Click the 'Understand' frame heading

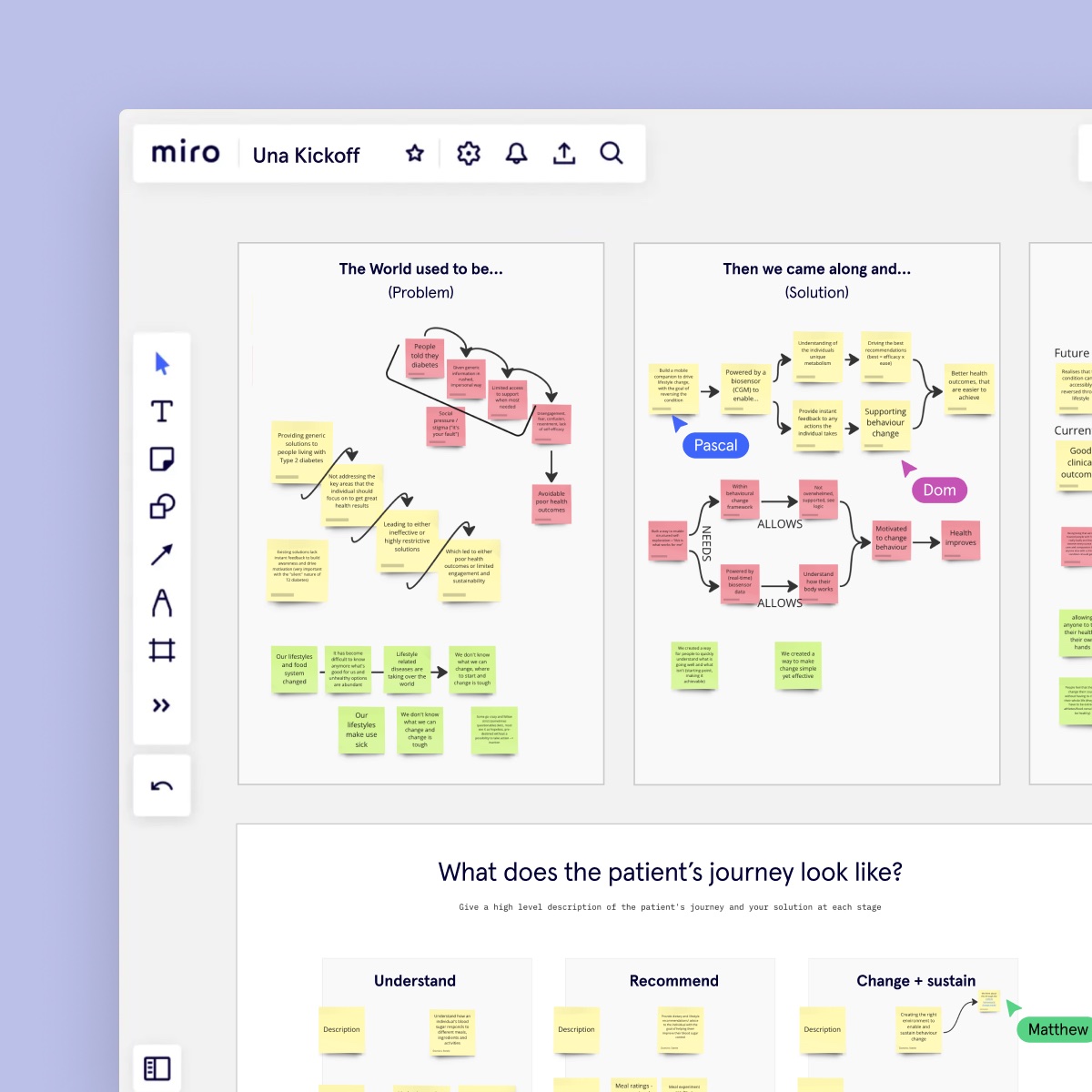(415, 981)
